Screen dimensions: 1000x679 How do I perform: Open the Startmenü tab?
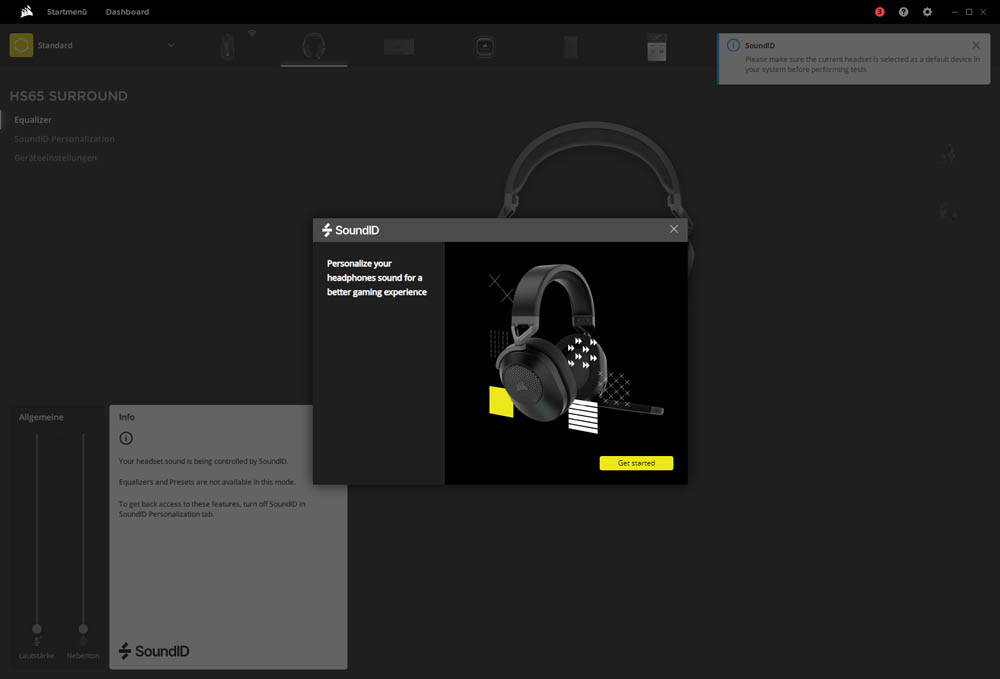(x=67, y=11)
